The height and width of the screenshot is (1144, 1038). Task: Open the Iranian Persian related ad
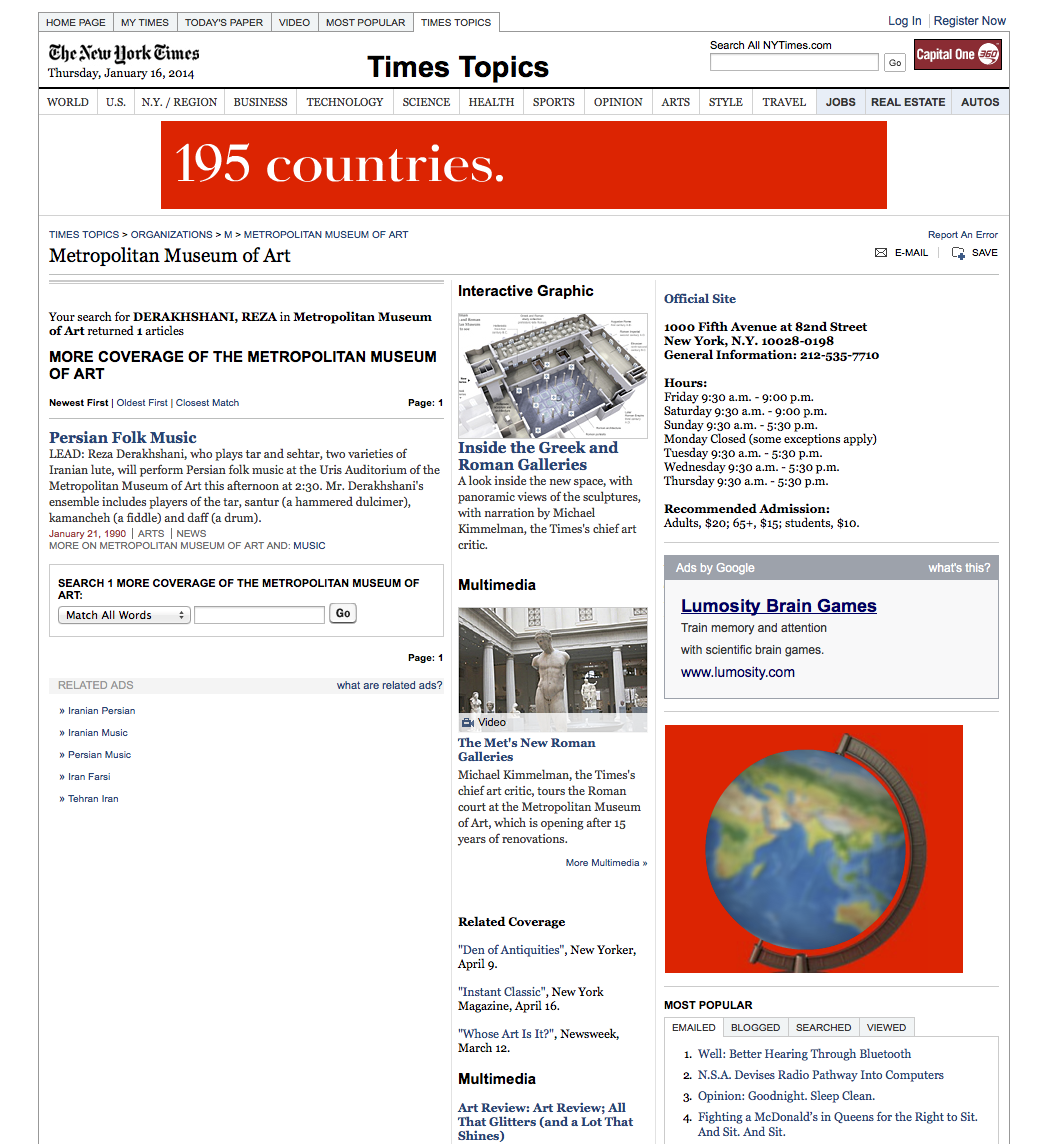pyautogui.click(x=101, y=711)
